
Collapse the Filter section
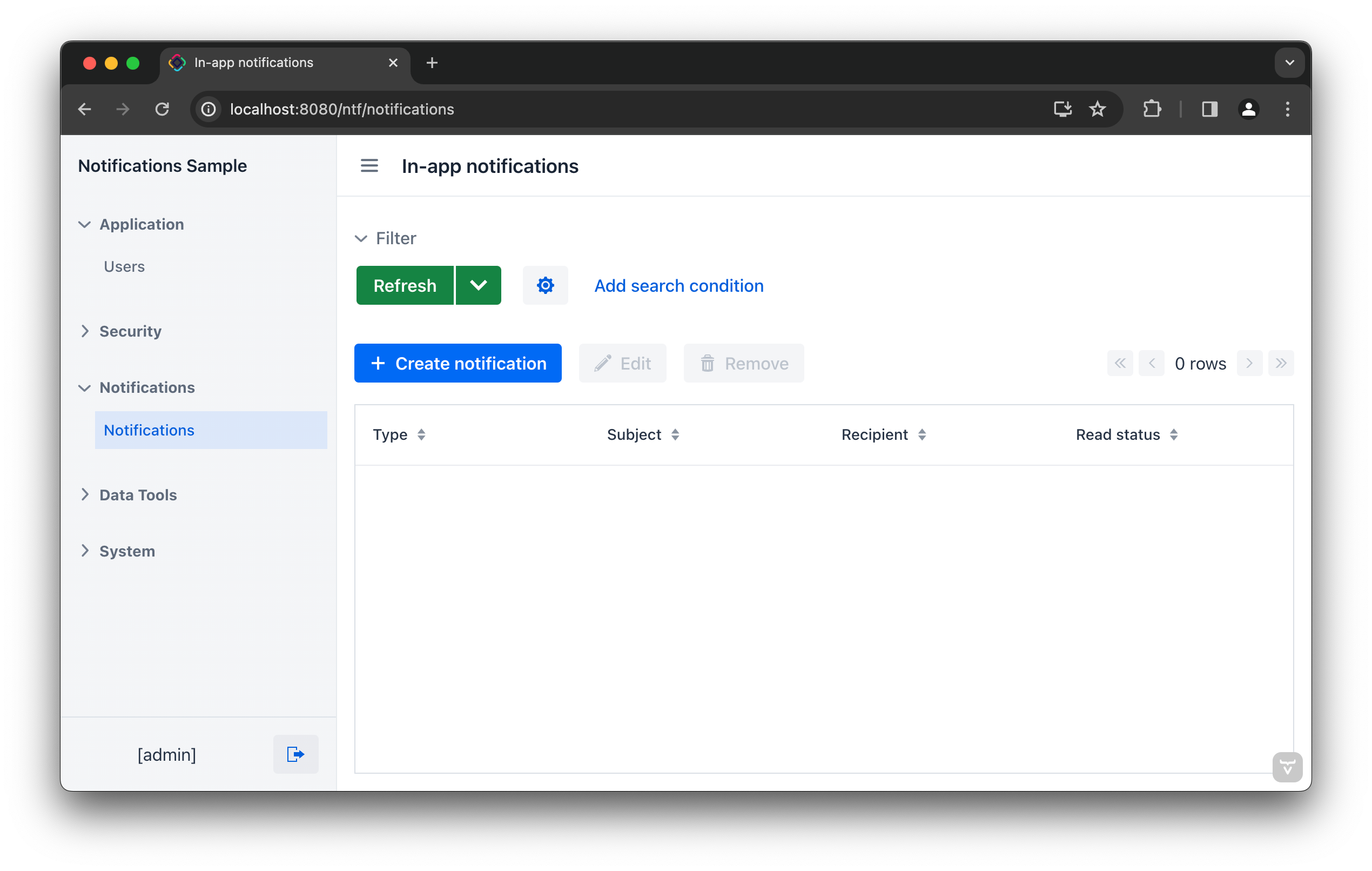pyautogui.click(x=362, y=238)
